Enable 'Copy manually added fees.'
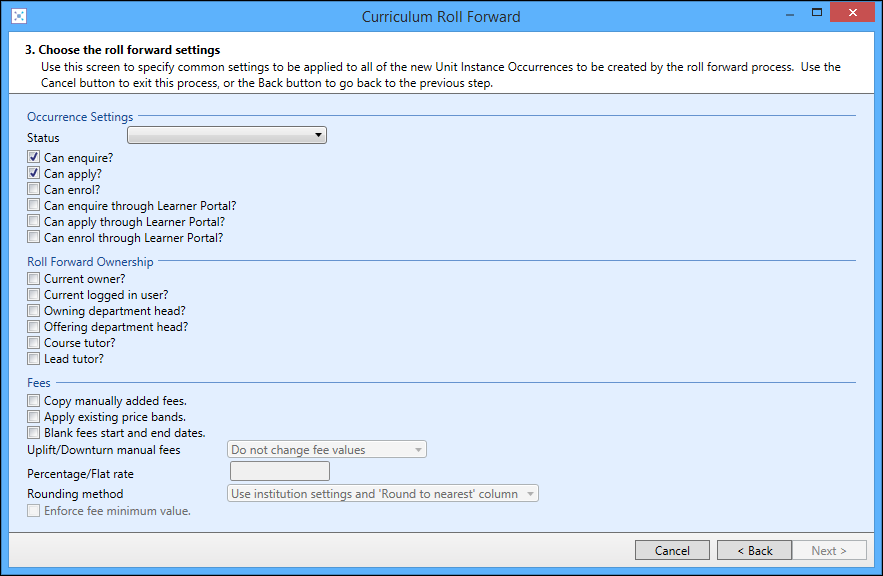The image size is (883, 576). pos(33,400)
